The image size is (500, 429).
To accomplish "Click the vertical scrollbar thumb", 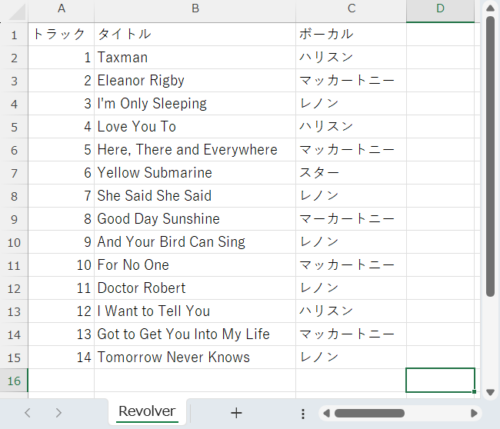I will 490,156.
